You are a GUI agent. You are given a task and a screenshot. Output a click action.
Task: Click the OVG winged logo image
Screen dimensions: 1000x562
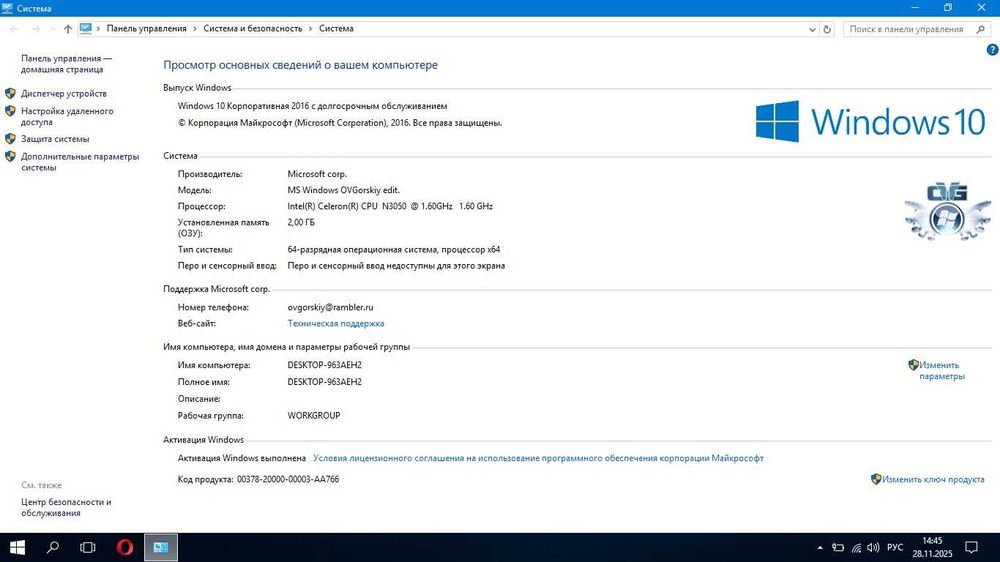[947, 212]
